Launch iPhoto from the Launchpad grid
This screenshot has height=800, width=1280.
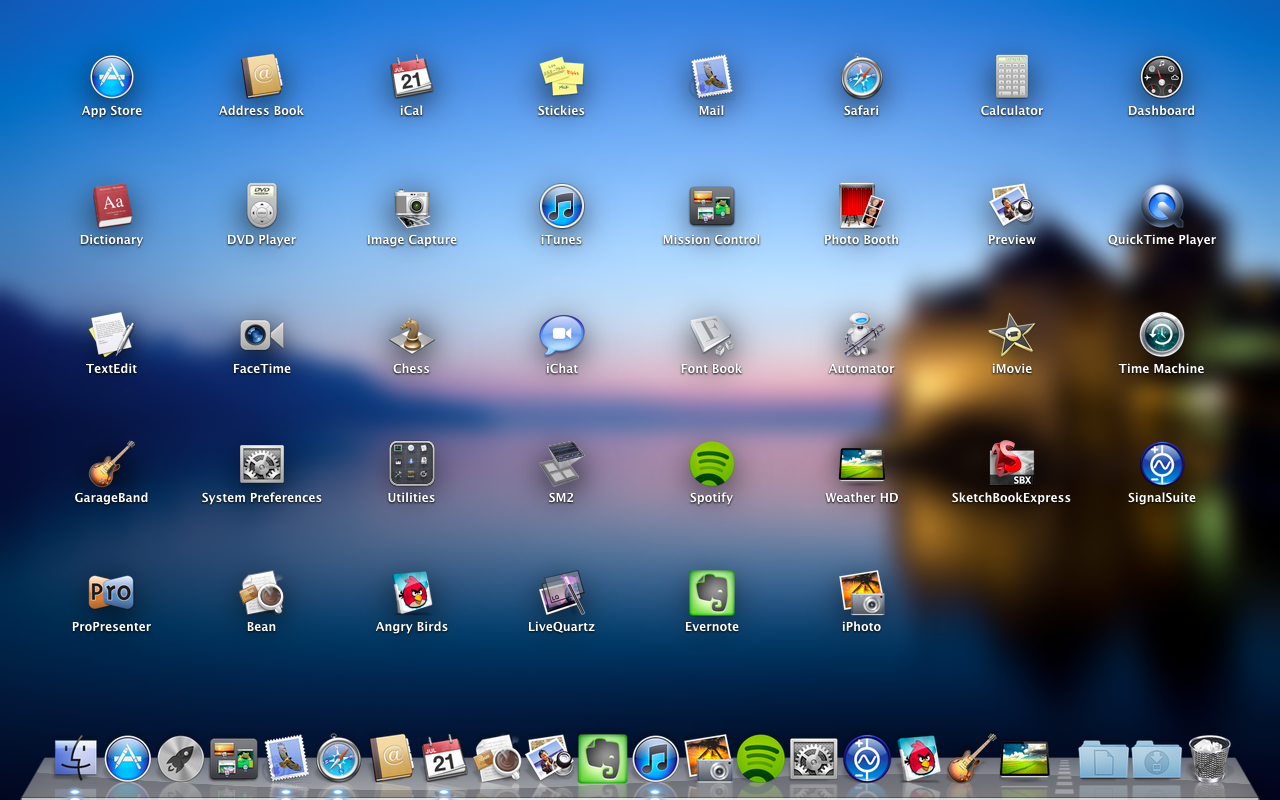tap(861, 594)
